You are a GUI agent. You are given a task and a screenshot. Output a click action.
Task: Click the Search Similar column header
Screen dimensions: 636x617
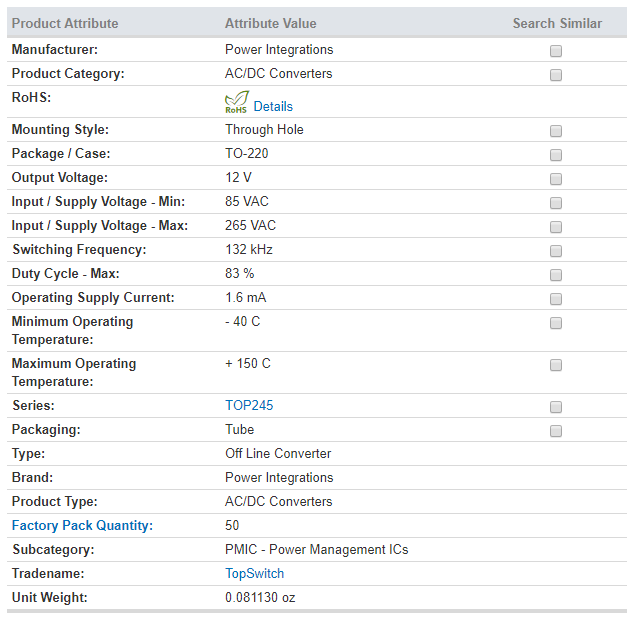pos(557,23)
